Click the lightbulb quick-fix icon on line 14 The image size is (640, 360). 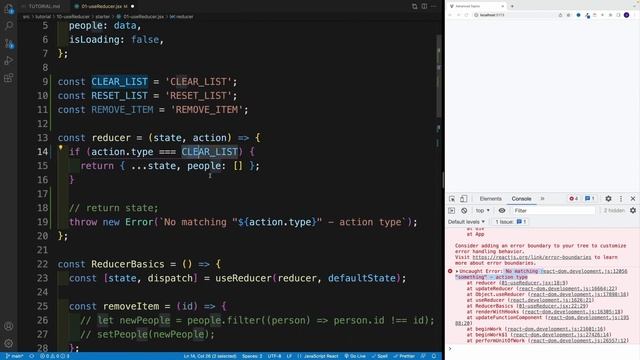60,148
